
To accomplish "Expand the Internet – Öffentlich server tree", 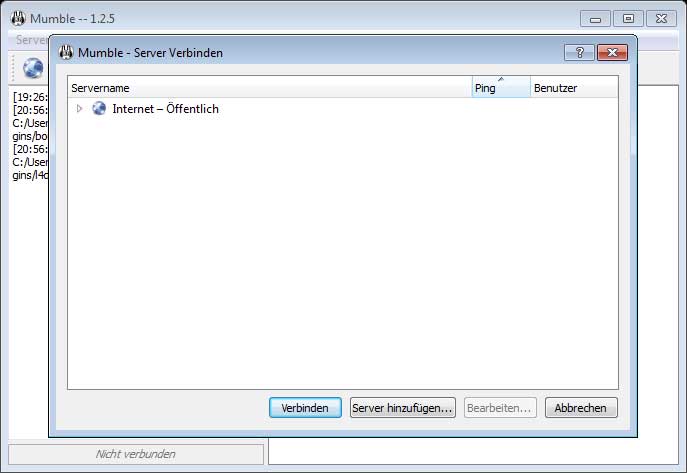I will (x=79, y=109).
